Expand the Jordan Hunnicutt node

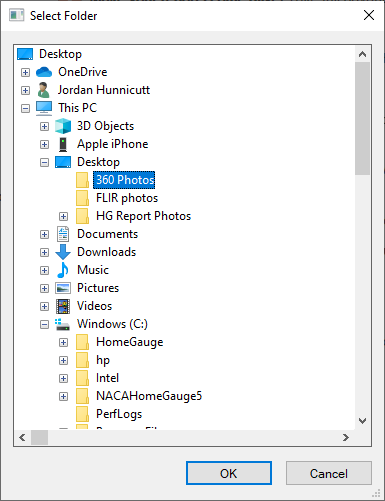[25, 90]
